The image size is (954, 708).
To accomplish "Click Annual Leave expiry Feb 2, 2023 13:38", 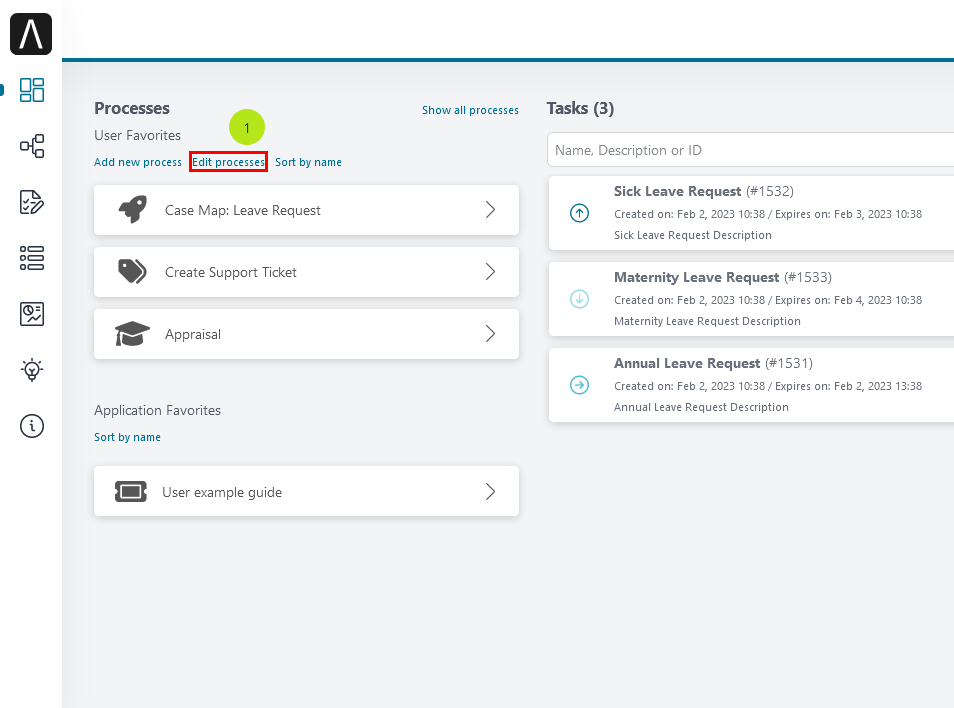I will pos(878,386).
